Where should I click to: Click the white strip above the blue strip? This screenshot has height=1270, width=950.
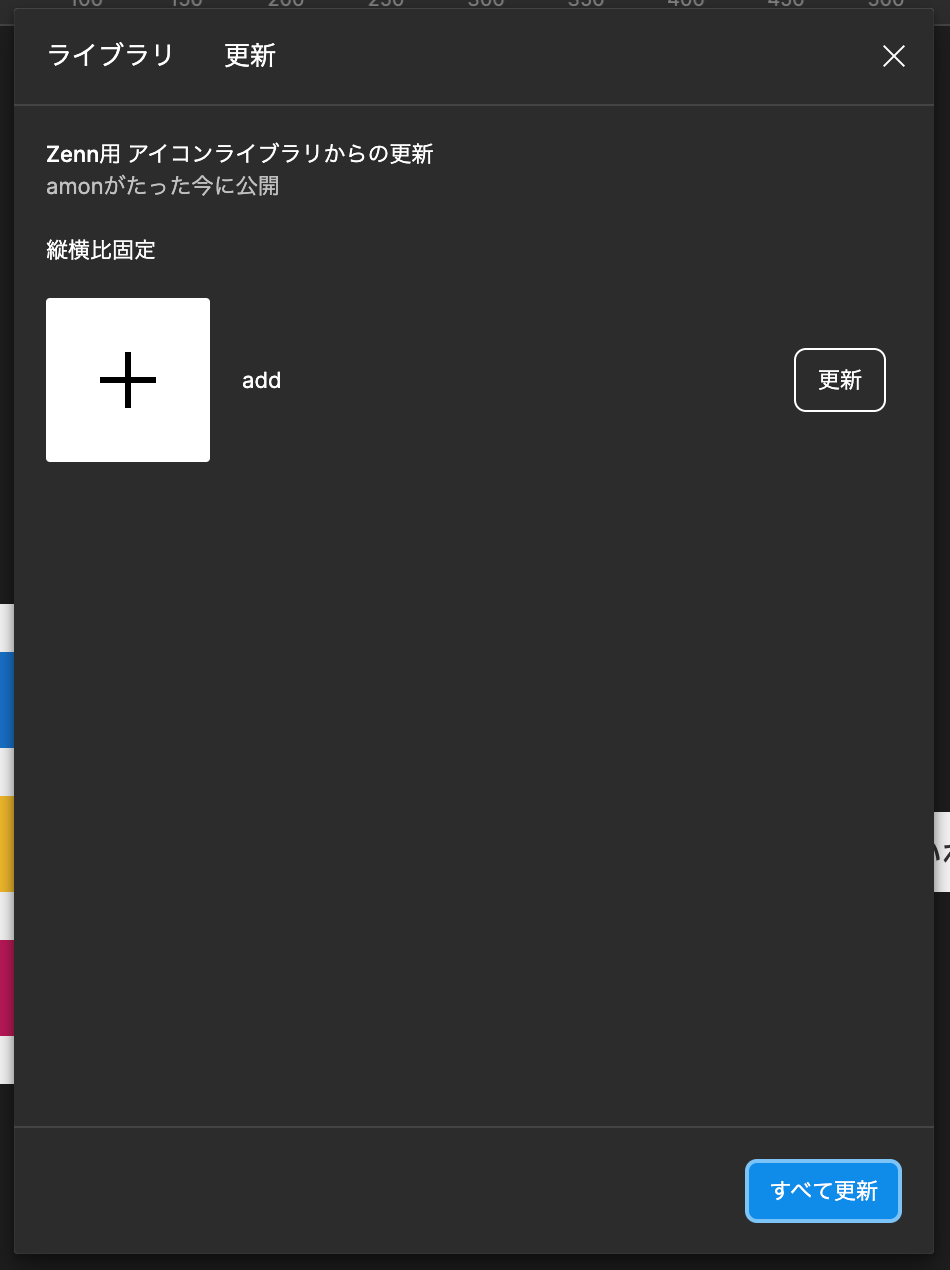coord(6,628)
